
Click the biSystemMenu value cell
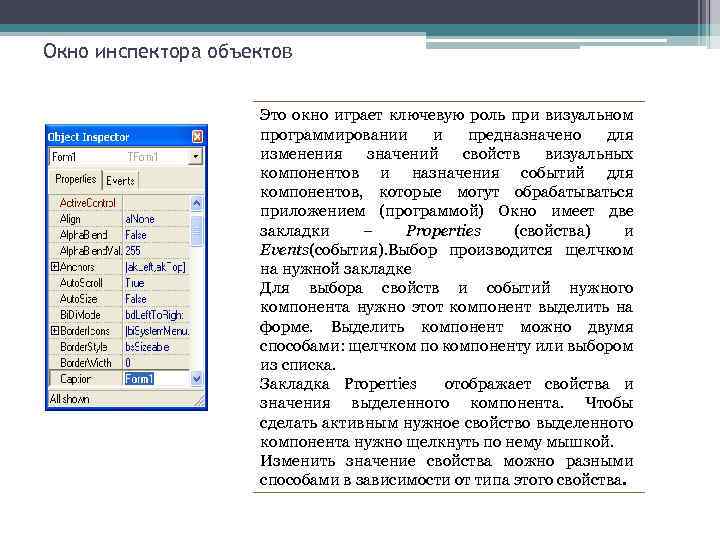(156, 331)
